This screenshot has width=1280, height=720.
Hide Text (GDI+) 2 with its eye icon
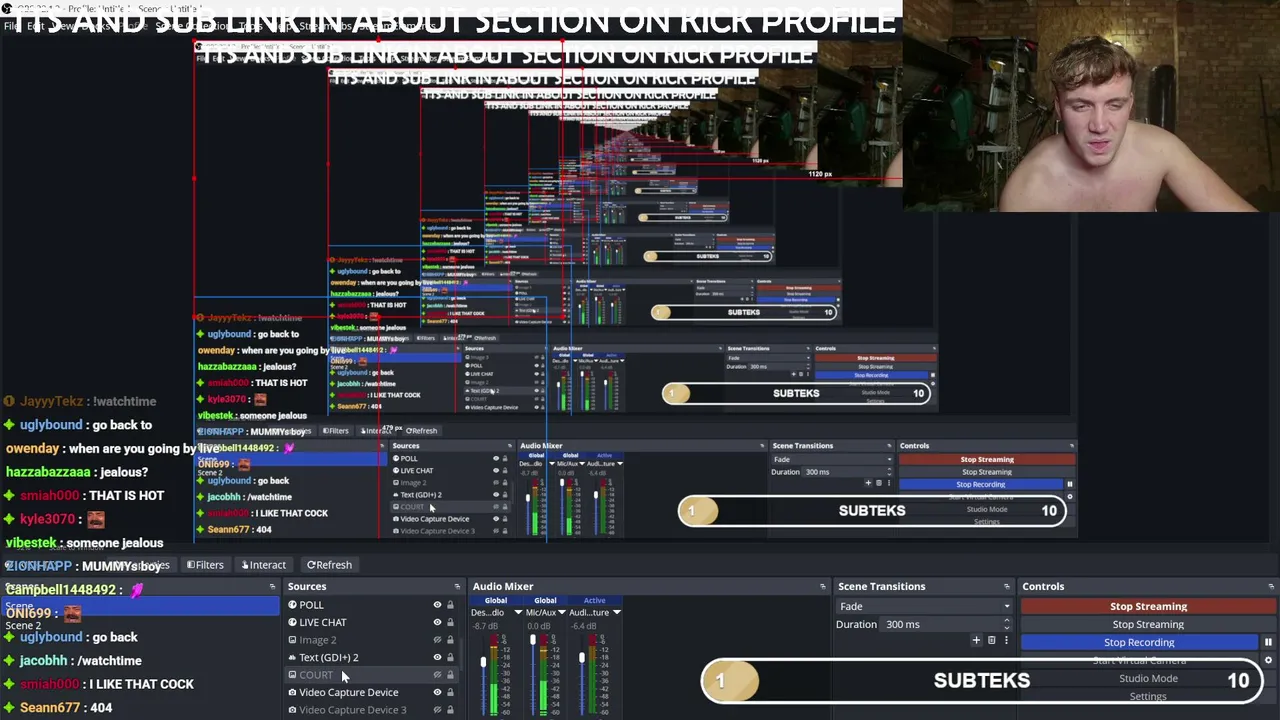pos(437,657)
